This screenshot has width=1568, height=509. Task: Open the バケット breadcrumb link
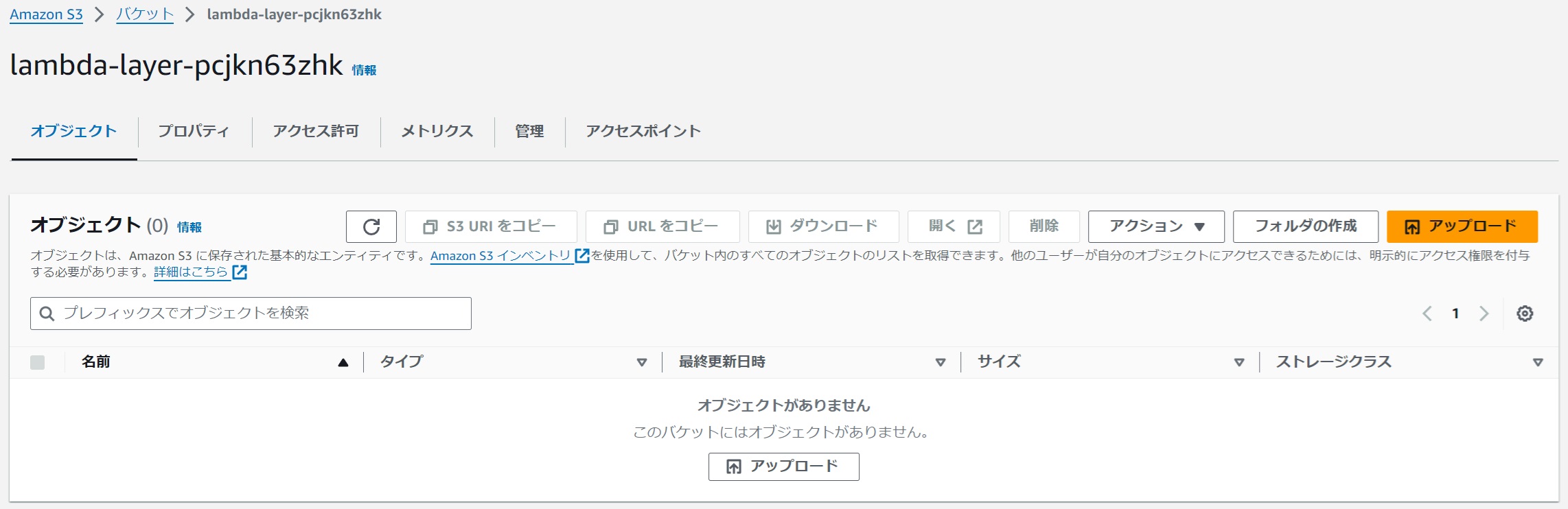(145, 14)
